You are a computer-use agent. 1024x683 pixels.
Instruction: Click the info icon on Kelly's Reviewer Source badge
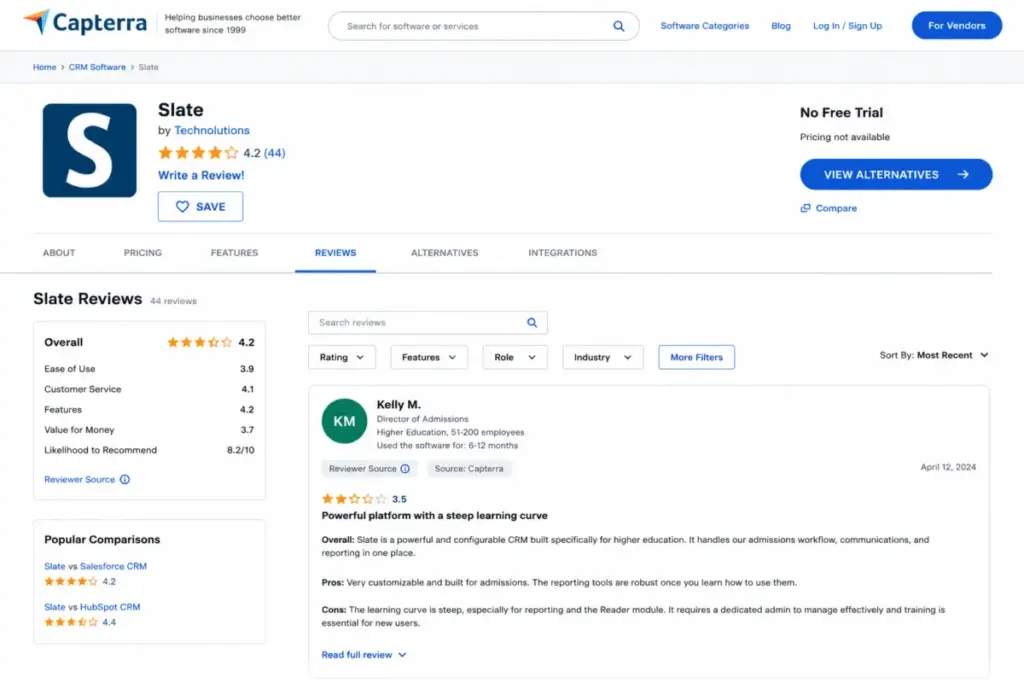tap(405, 469)
